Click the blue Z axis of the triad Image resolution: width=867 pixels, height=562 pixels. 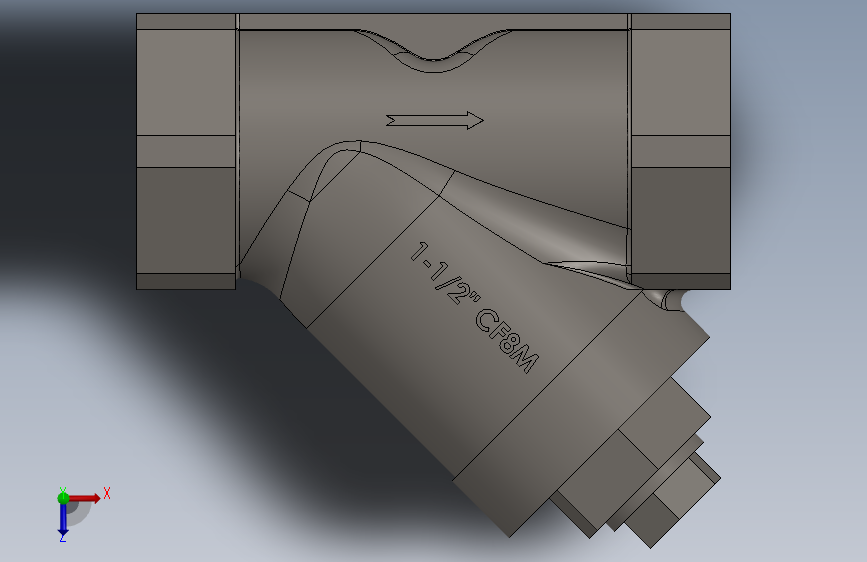(63, 519)
